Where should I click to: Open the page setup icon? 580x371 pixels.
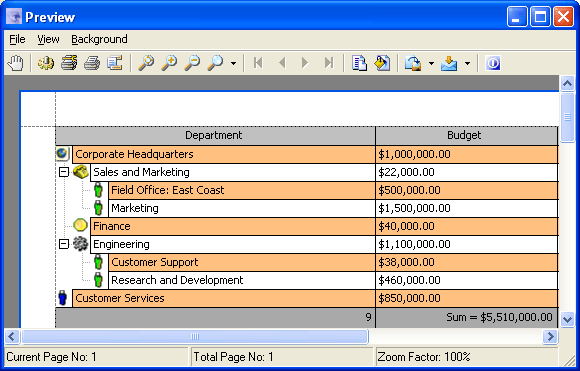tap(115, 63)
